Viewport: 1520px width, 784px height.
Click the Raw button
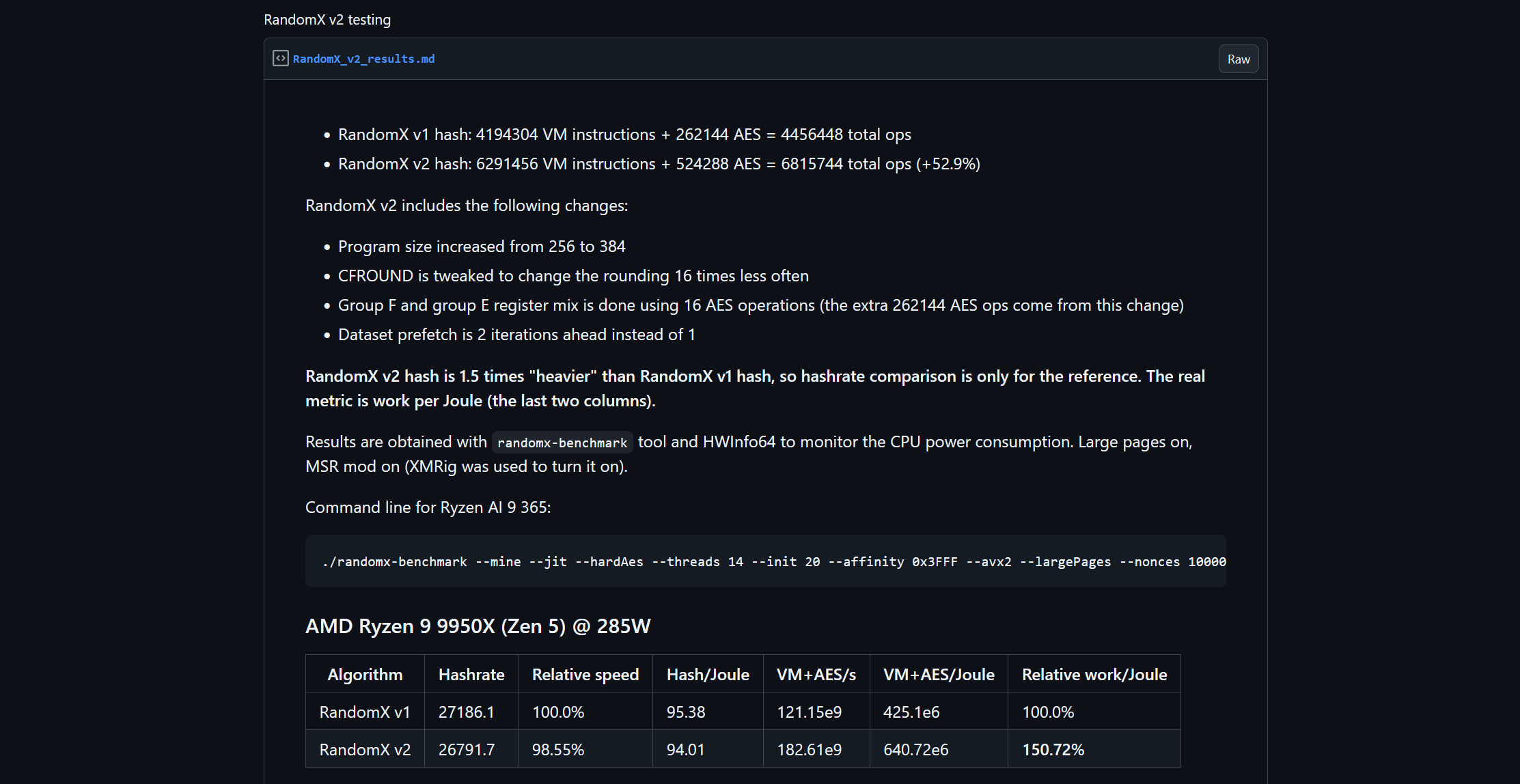point(1238,59)
